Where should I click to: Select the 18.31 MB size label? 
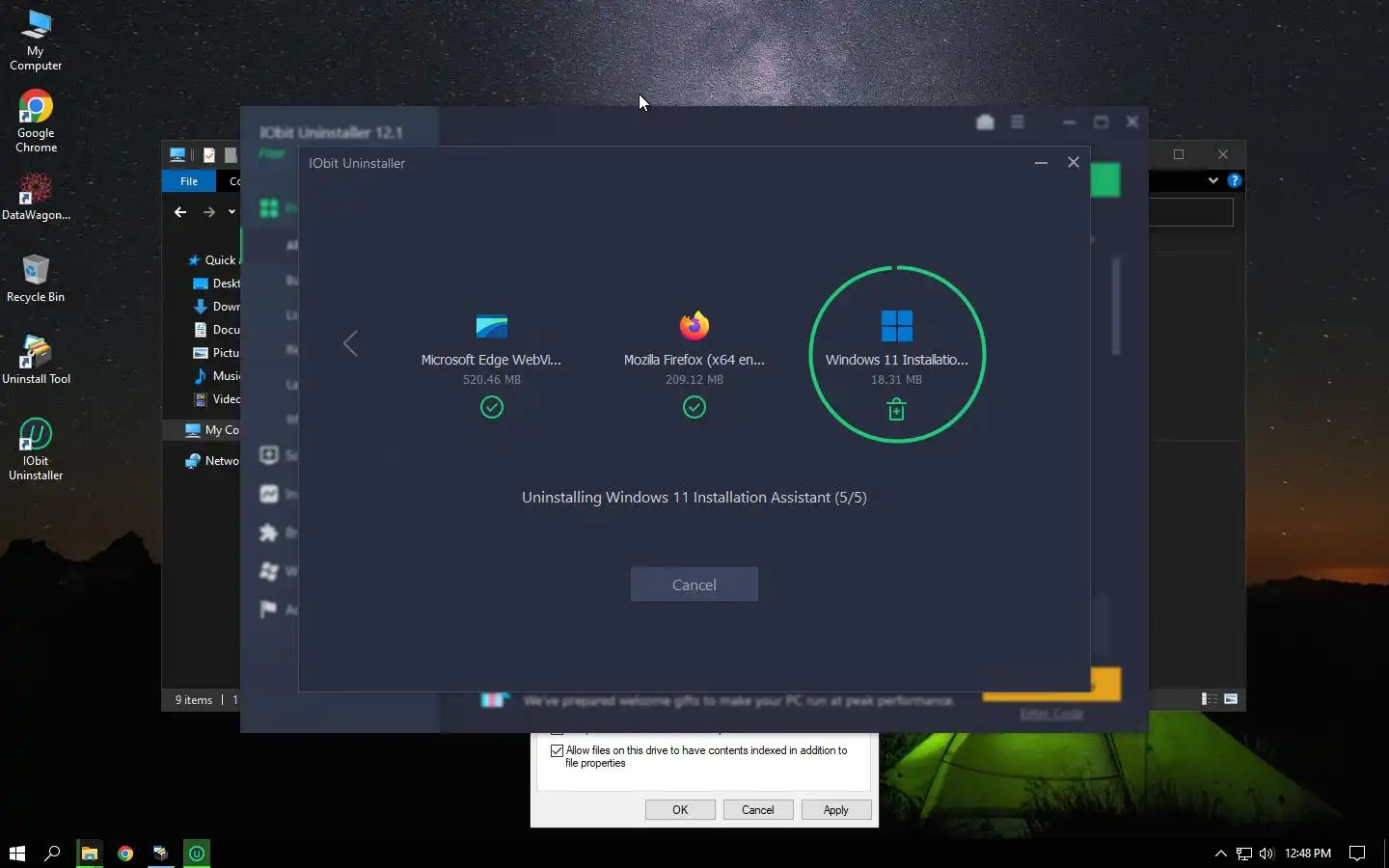896,380
